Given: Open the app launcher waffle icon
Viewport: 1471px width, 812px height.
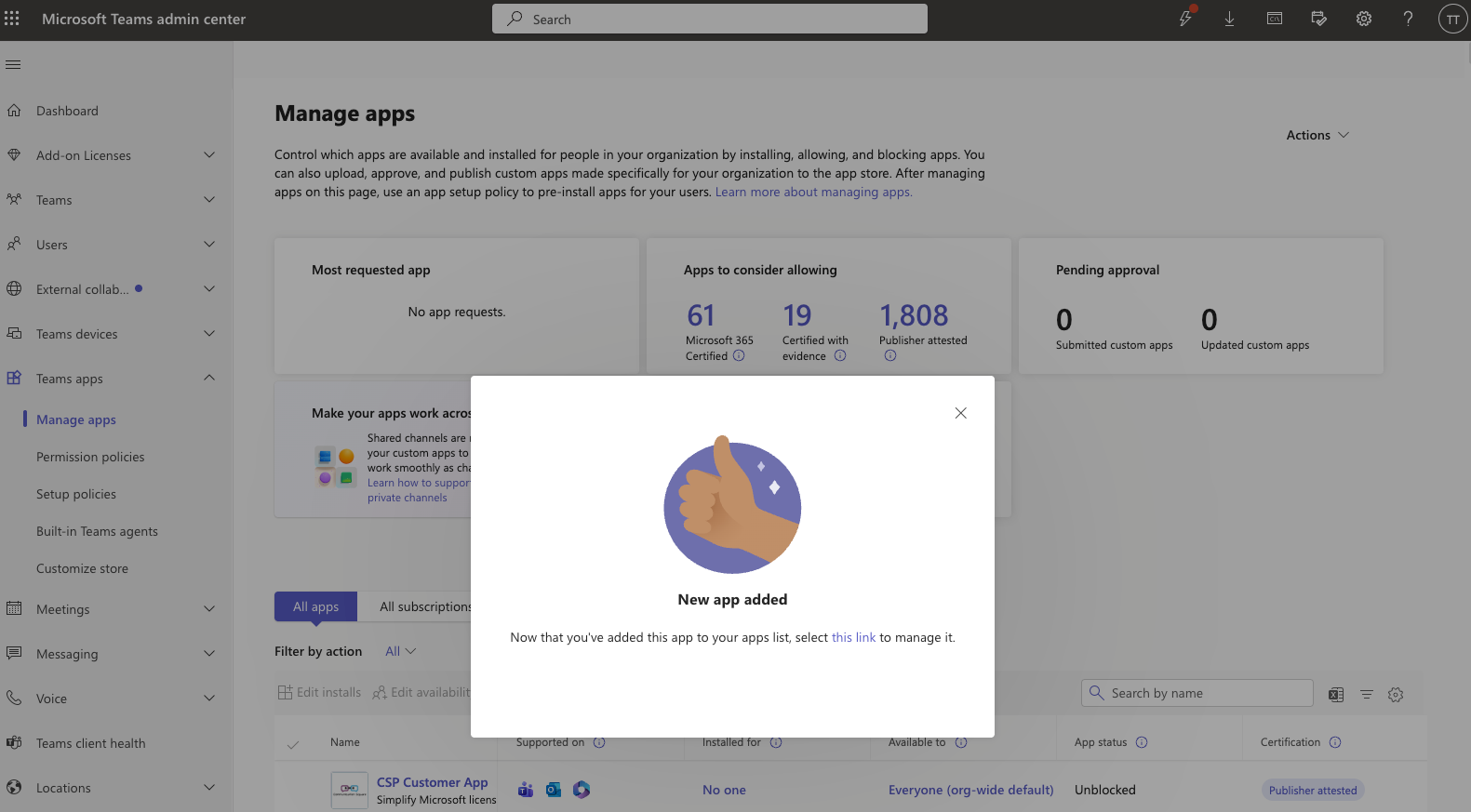Looking at the screenshot, I should [12, 19].
